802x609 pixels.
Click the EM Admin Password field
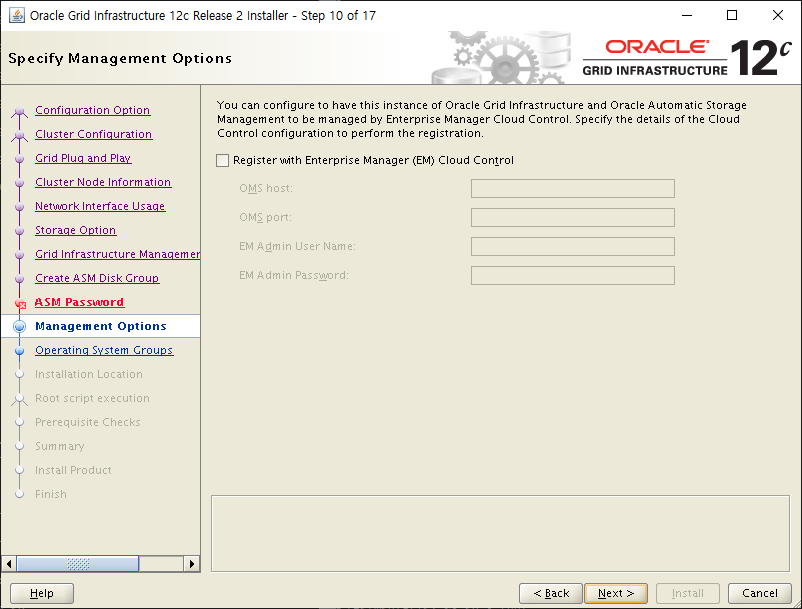(x=572, y=276)
